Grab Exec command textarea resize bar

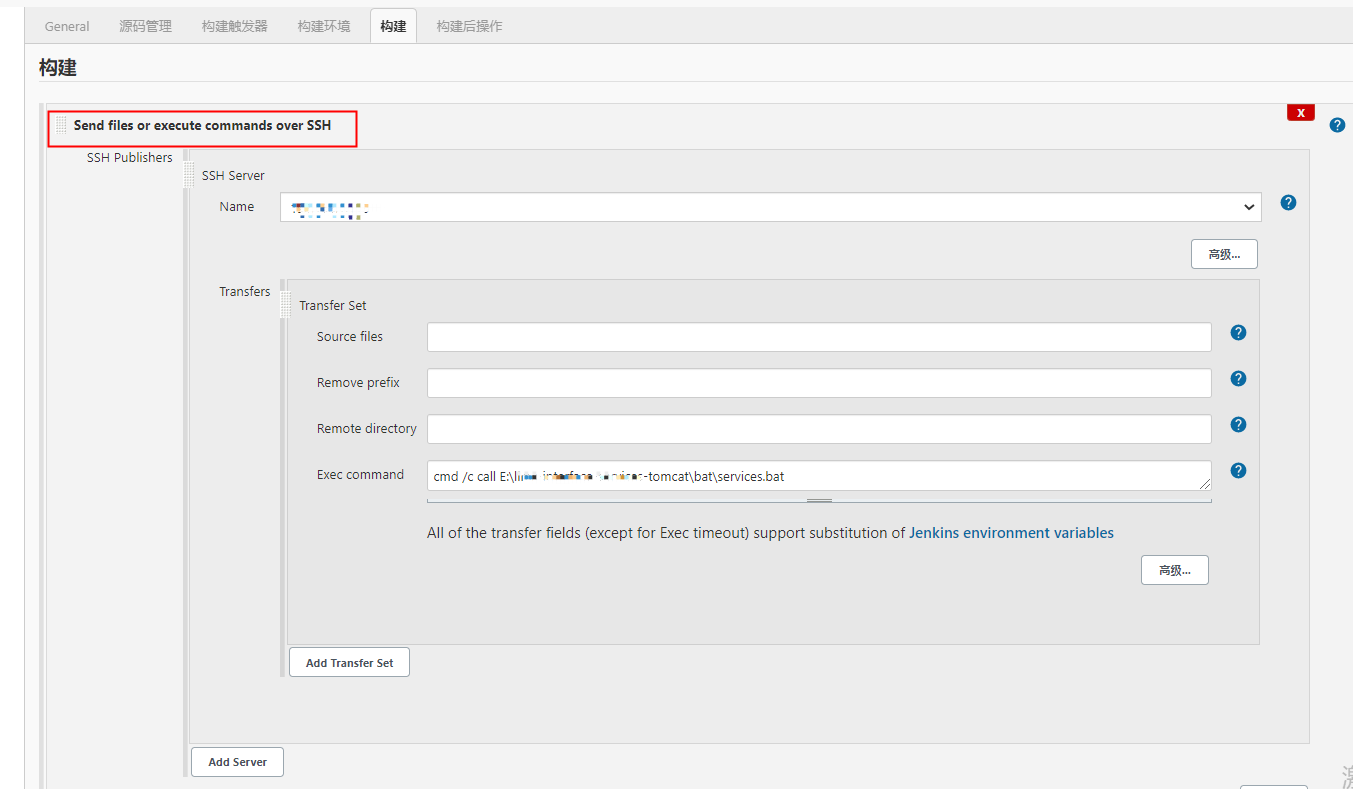pos(819,500)
